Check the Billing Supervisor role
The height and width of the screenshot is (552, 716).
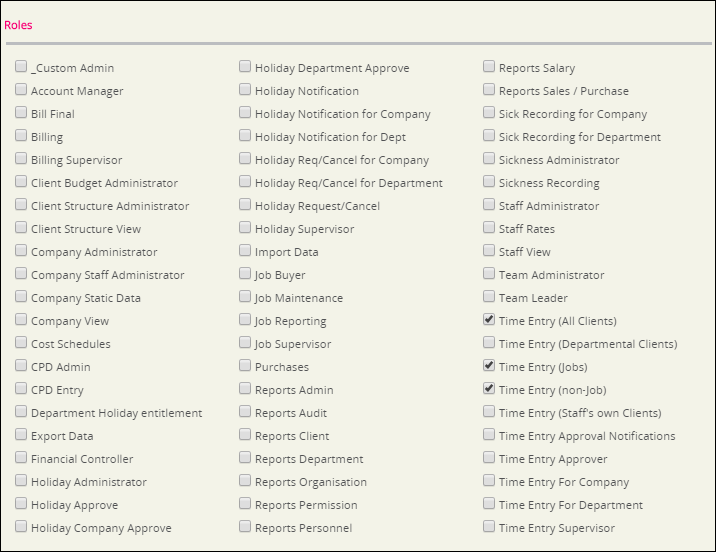pos(21,160)
